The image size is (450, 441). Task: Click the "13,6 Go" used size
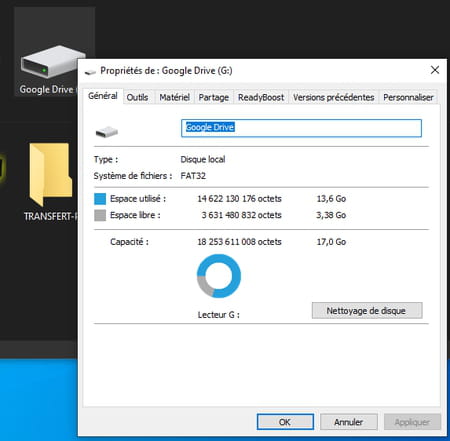tap(331, 199)
